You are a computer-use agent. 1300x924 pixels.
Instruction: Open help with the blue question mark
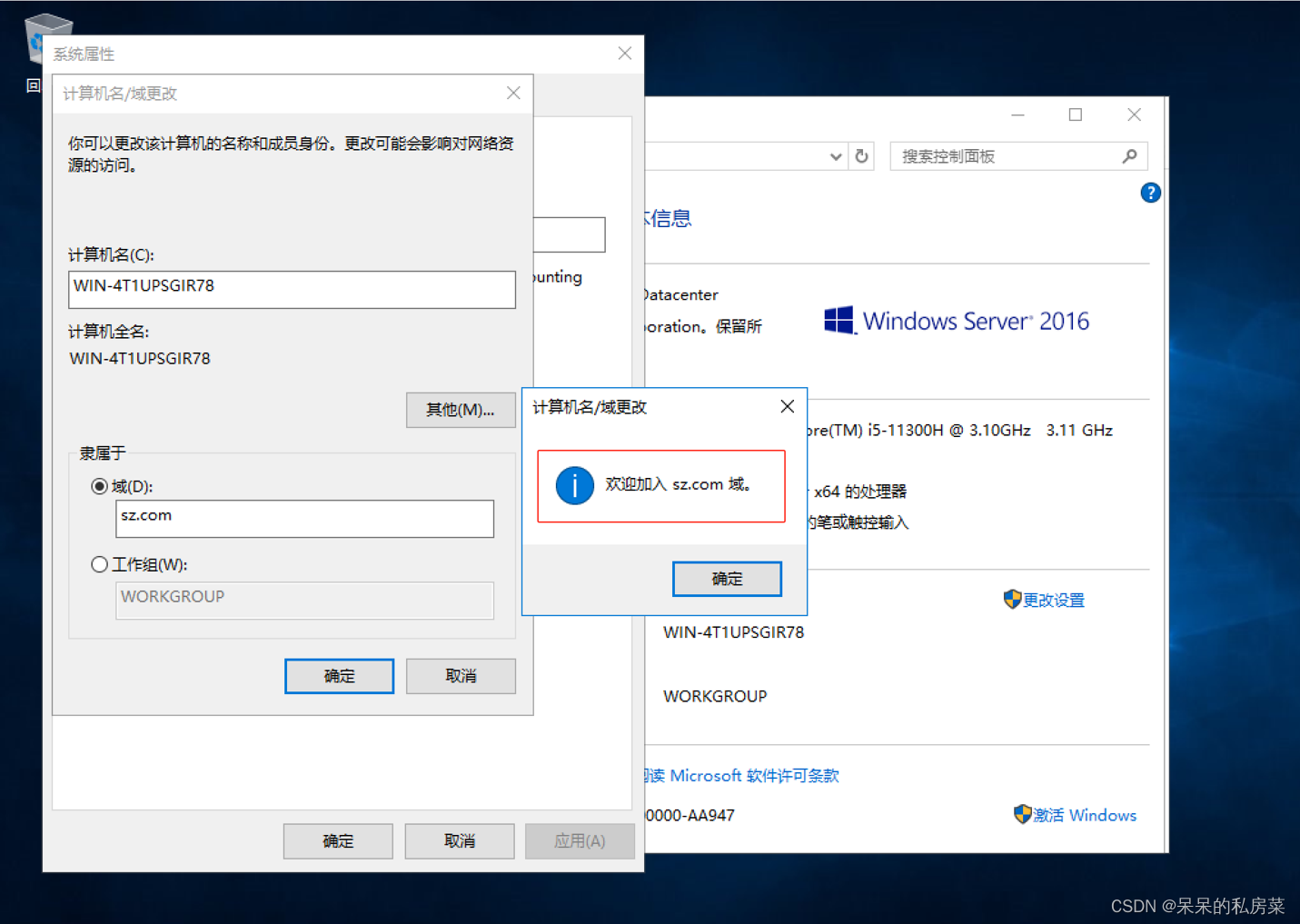pyautogui.click(x=1150, y=193)
